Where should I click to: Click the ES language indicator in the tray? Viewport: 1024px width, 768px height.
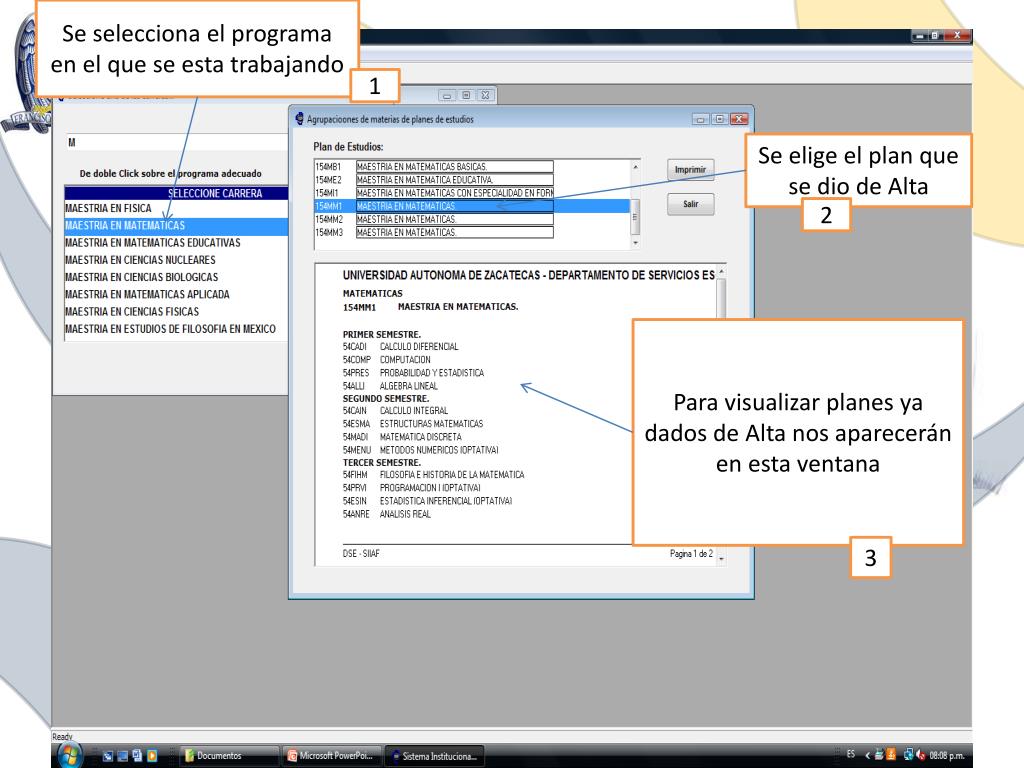coord(850,755)
